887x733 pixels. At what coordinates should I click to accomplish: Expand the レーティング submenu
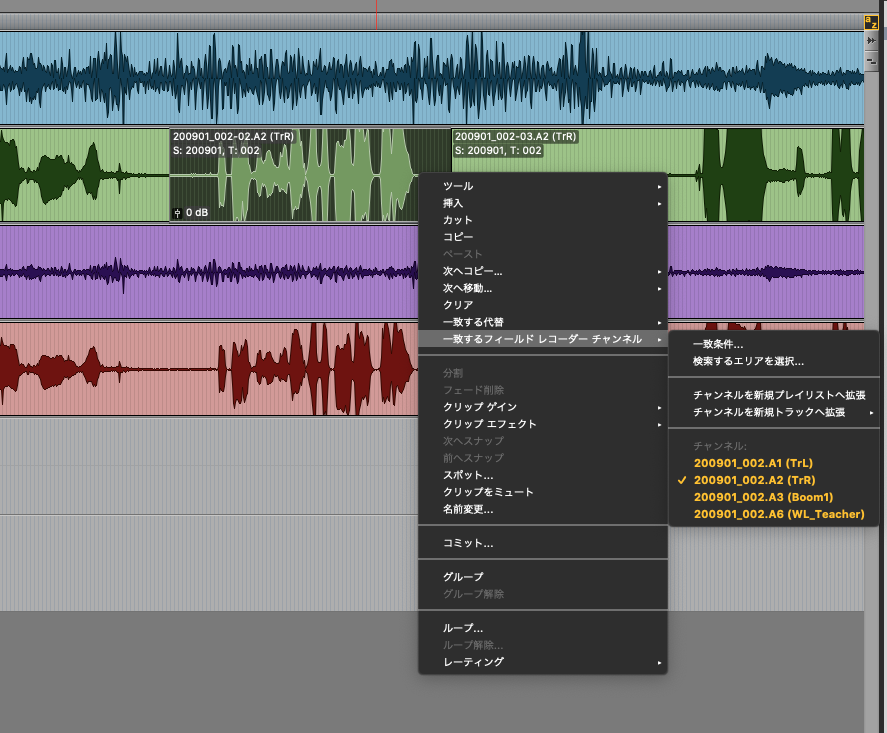[x=543, y=662]
